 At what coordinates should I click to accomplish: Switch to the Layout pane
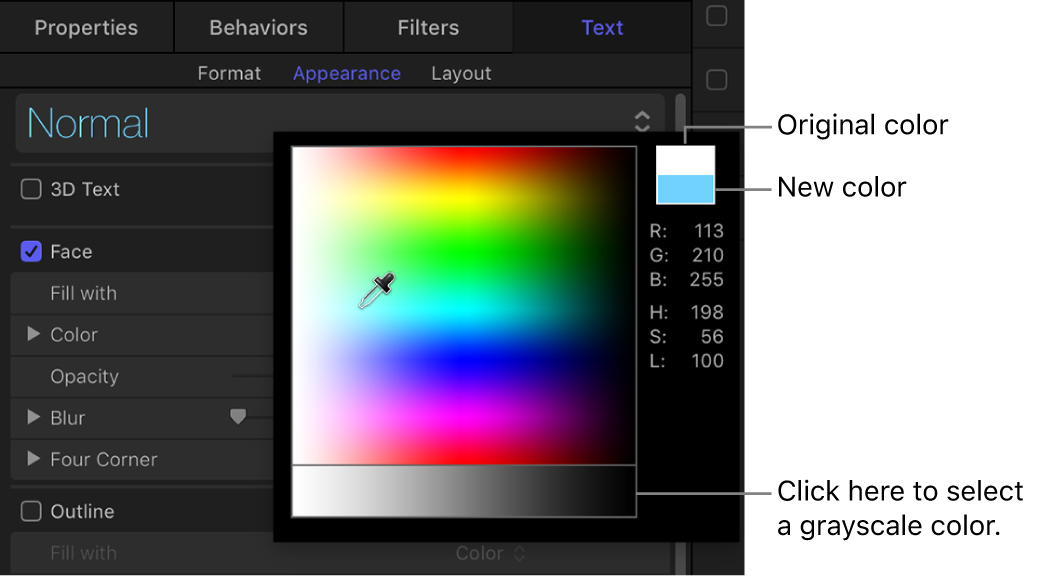[461, 72]
